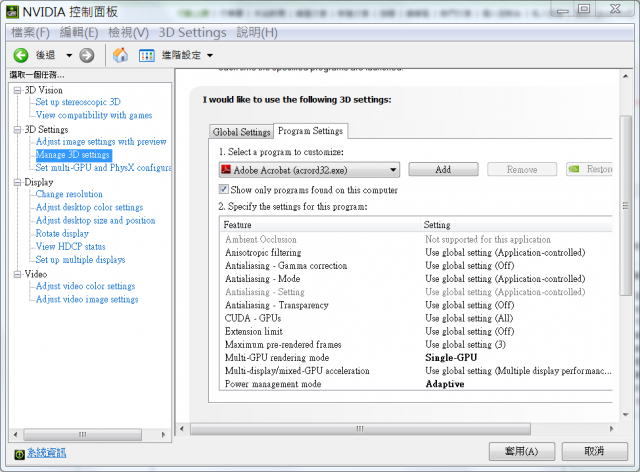
Task: Select the Extension limit row
Action: point(416,332)
